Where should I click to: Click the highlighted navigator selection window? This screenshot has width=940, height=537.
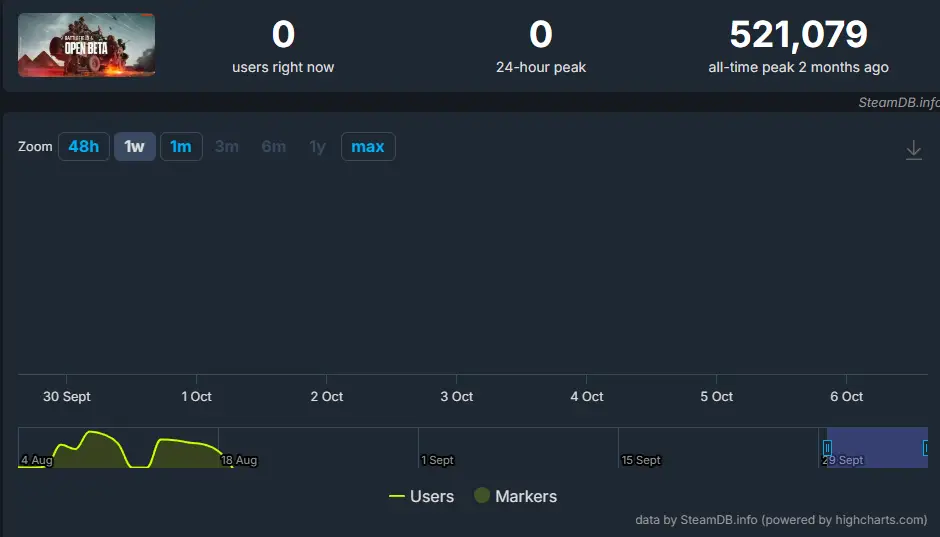point(876,447)
